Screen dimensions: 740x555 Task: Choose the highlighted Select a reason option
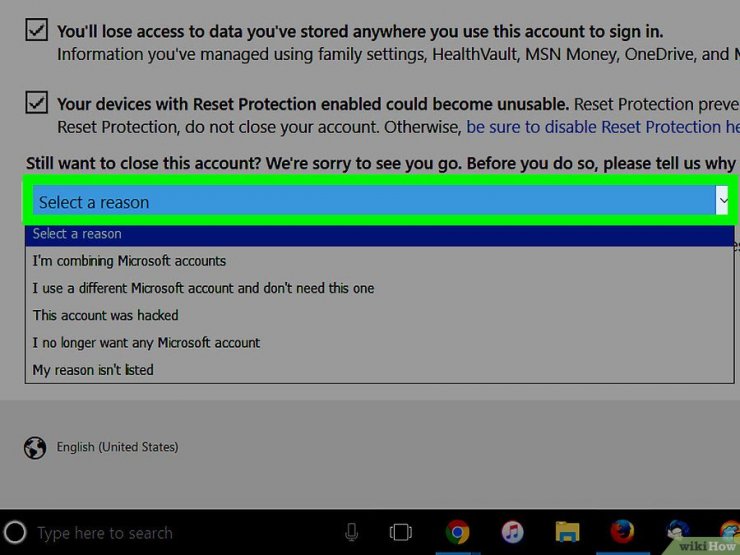click(379, 235)
